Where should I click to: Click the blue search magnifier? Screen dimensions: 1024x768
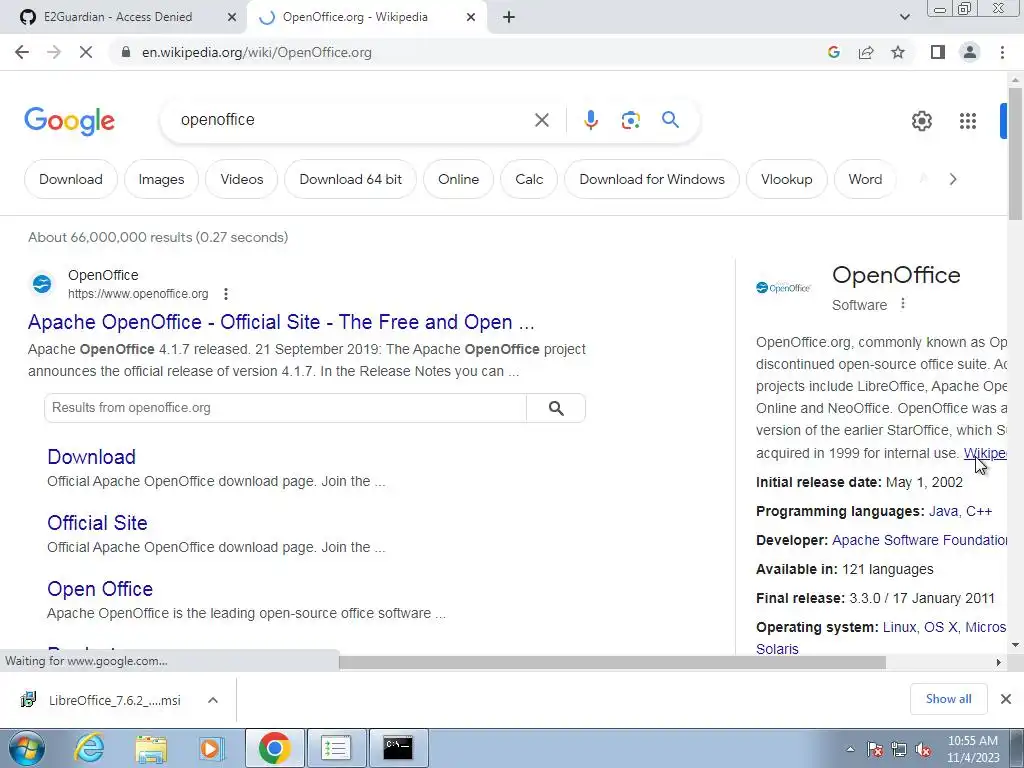click(670, 120)
